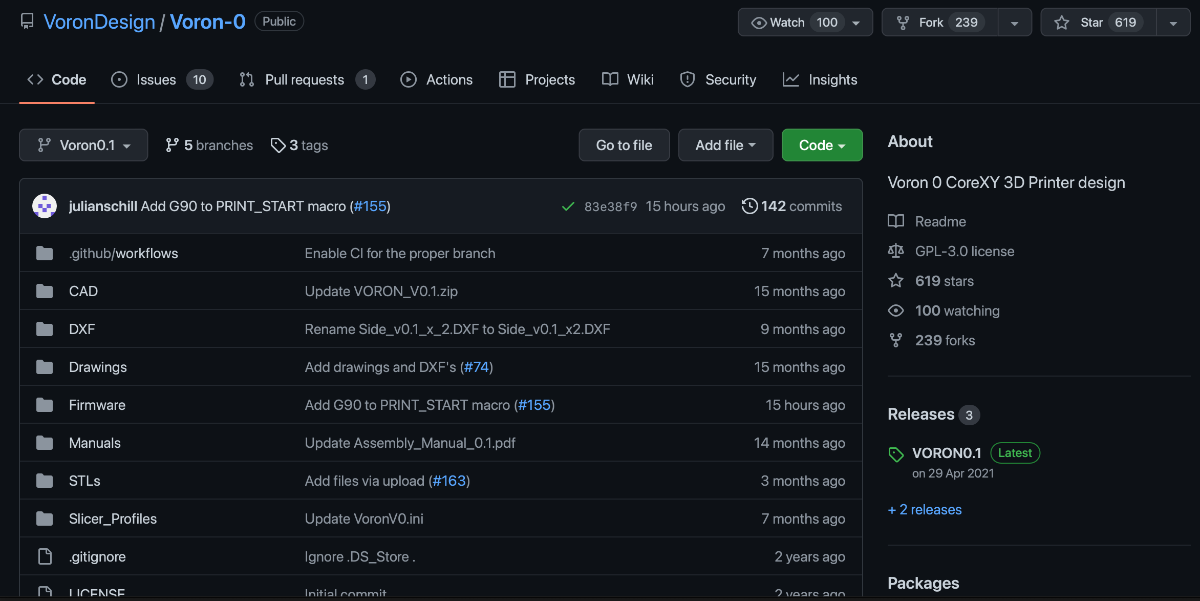
Task: Click folder icon next to CAD
Action: pos(44,291)
